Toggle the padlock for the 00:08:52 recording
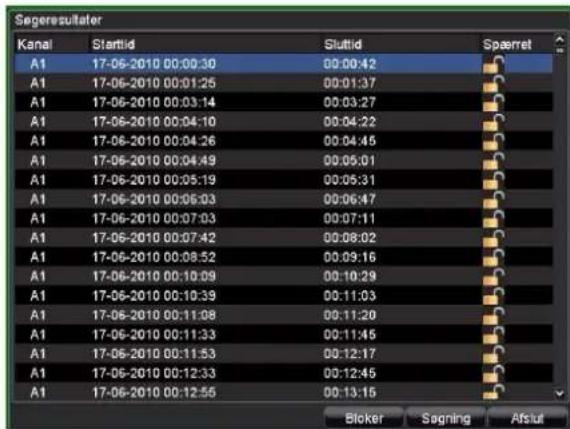 pos(494,258)
